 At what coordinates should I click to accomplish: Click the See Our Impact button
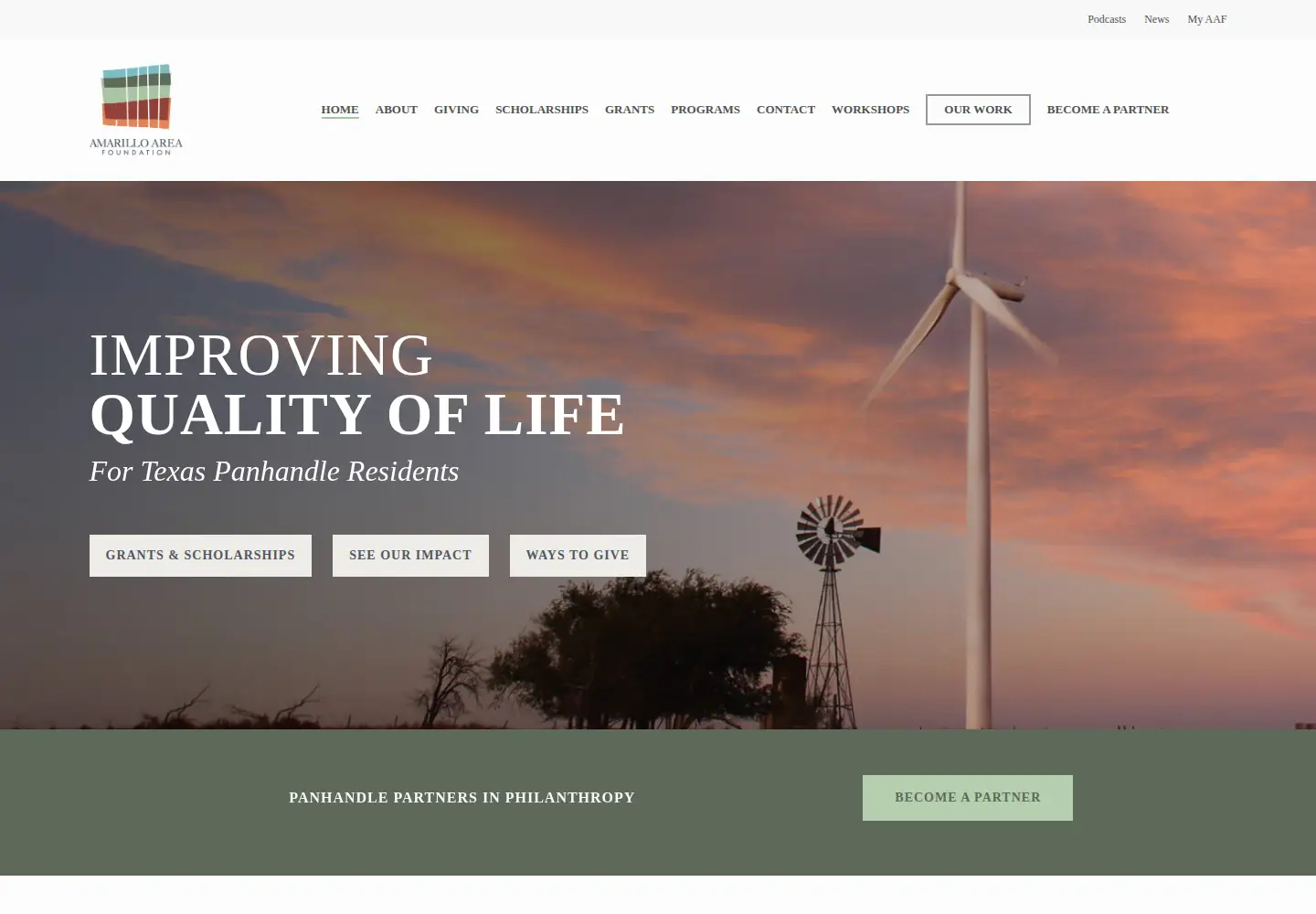pos(410,556)
